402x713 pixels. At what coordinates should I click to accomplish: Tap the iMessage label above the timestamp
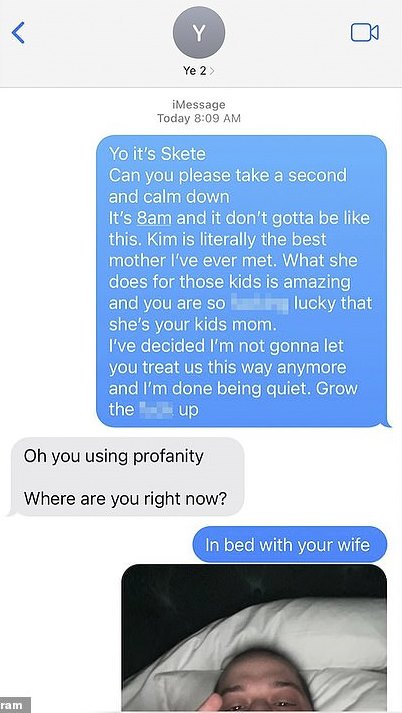coord(199,105)
